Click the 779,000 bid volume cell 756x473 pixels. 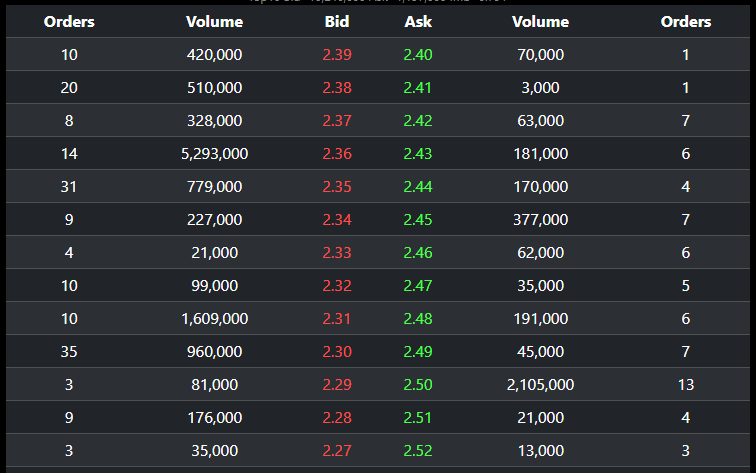(x=214, y=186)
